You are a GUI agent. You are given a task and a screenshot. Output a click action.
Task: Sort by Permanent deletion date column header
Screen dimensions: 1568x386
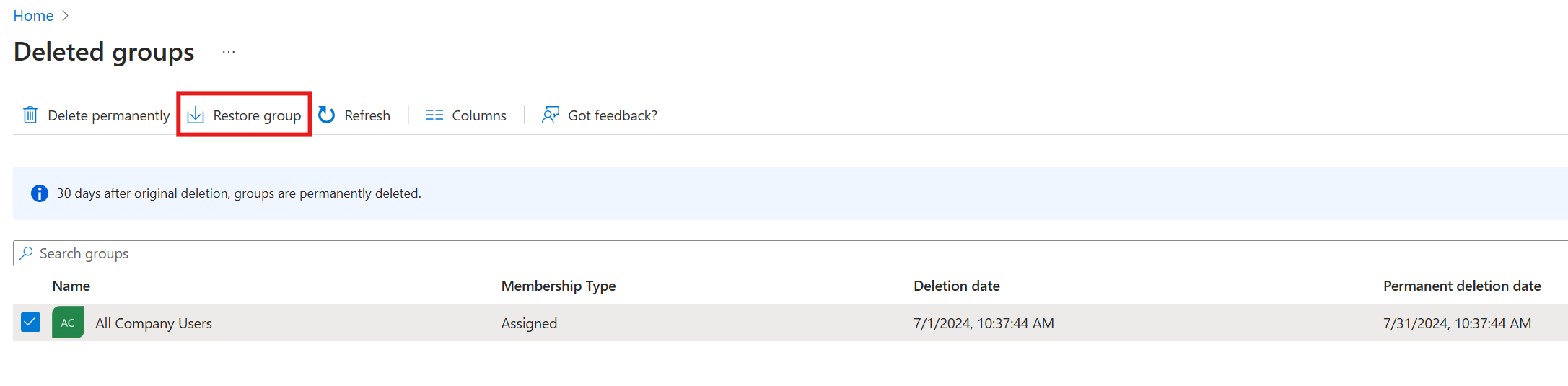[1461, 286]
